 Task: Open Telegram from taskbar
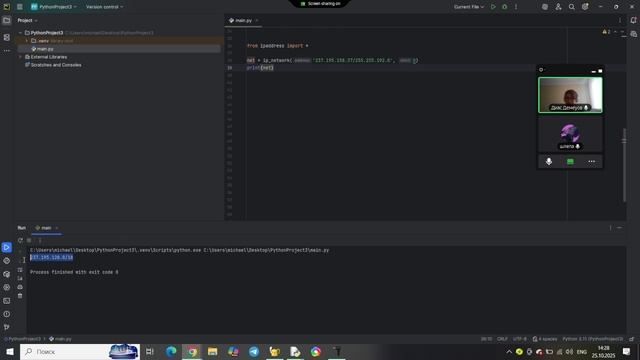point(254,351)
